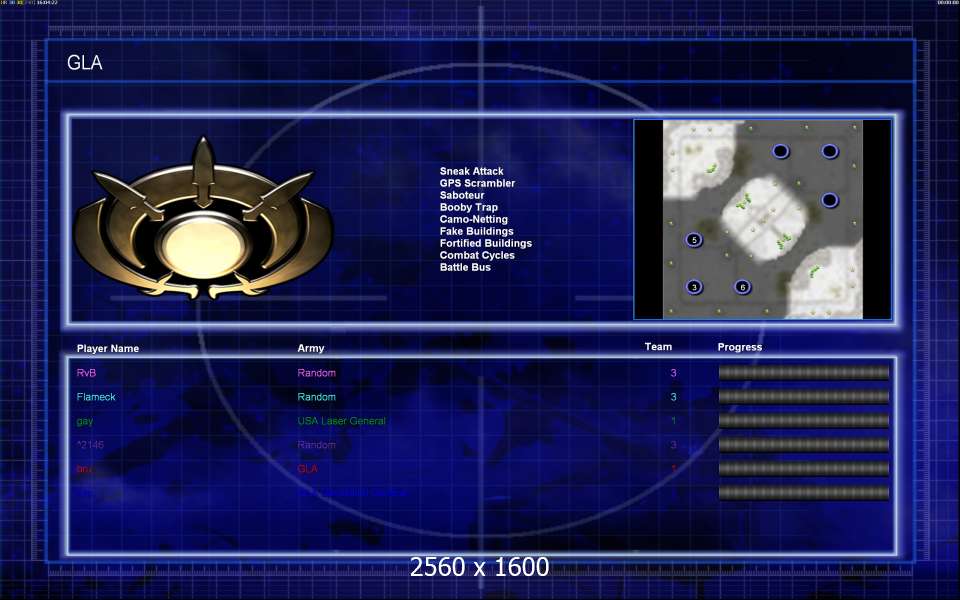Click the Player Name column header

coord(108,348)
